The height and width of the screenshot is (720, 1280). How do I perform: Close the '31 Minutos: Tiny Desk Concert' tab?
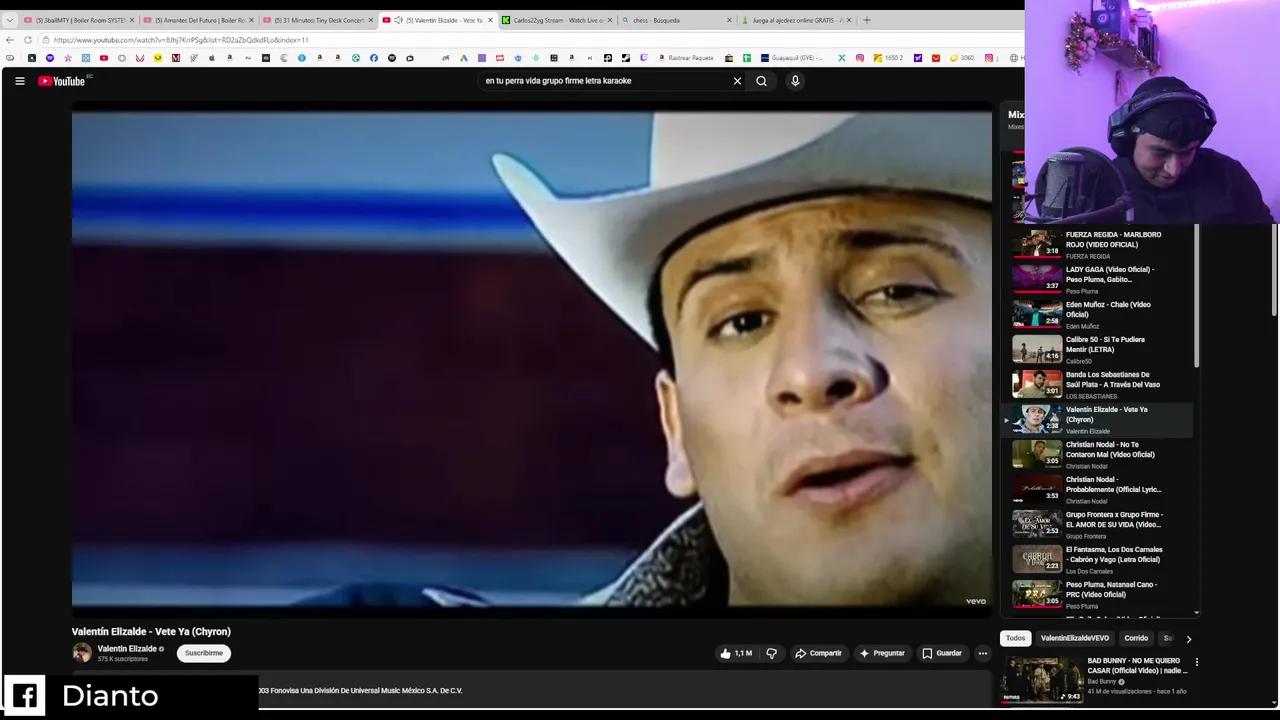[x=371, y=20]
